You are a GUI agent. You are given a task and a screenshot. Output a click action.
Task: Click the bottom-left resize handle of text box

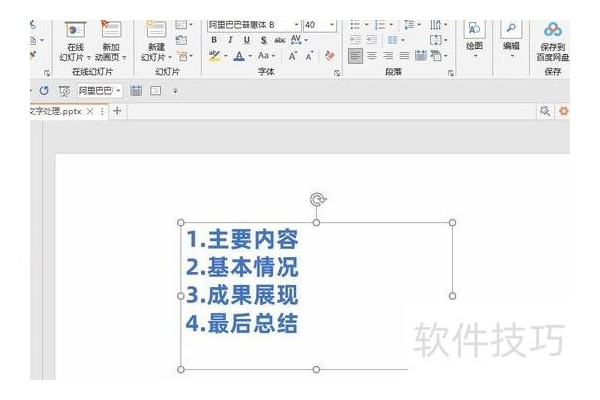tap(181, 369)
